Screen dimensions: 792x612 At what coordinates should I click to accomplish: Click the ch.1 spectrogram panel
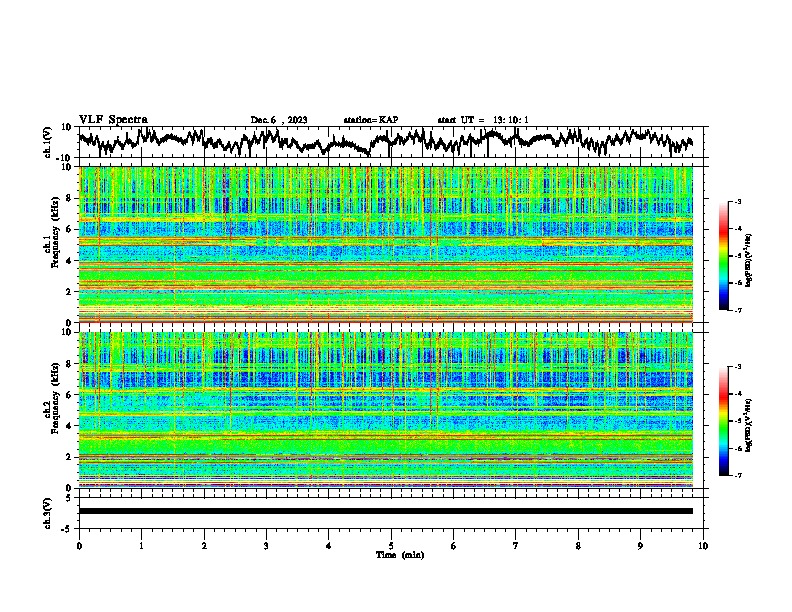tap(386, 244)
